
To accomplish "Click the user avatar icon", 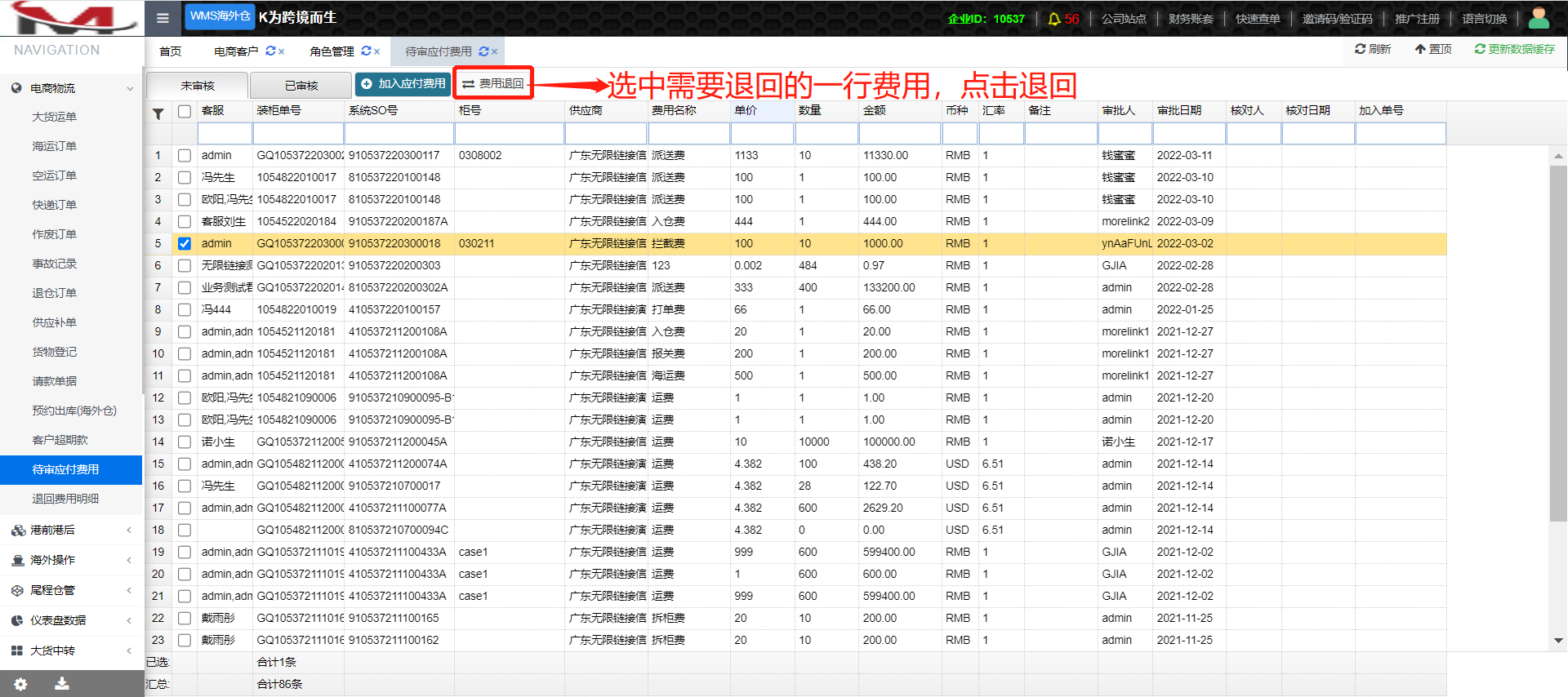I will (1539, 18).
